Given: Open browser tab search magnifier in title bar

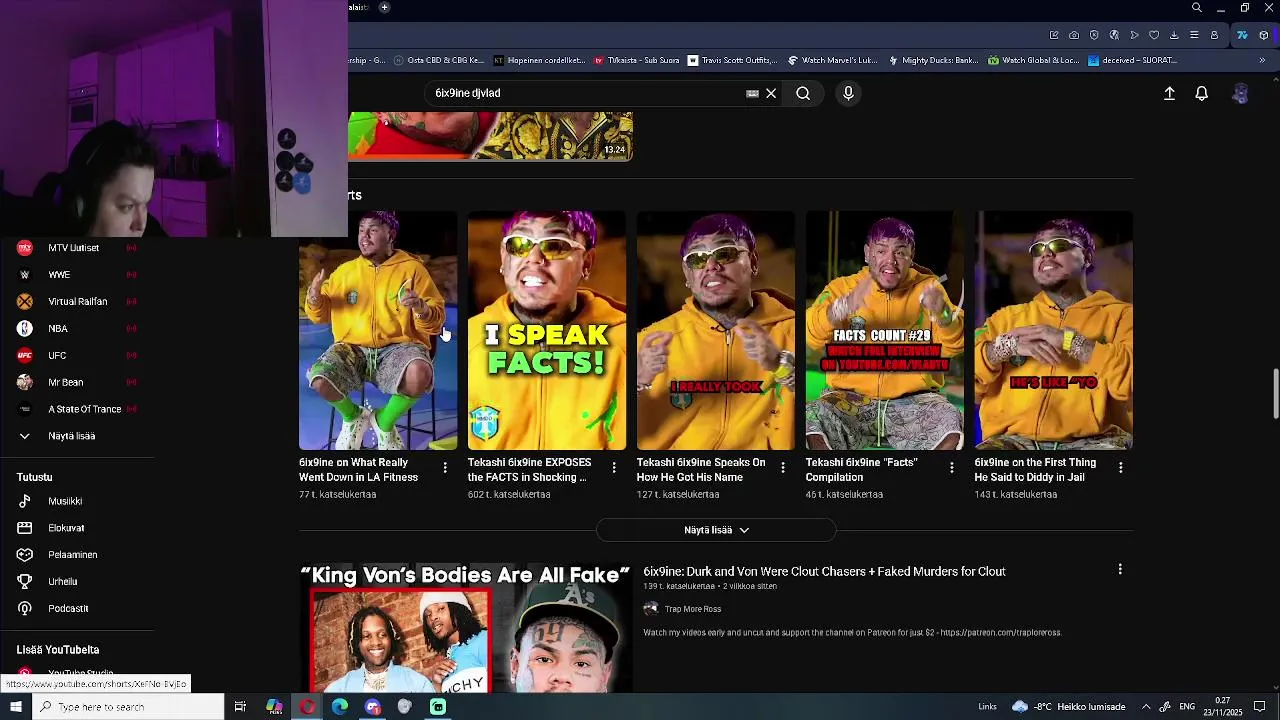Looking at the screenshot, I should (x=1196, y=8).
